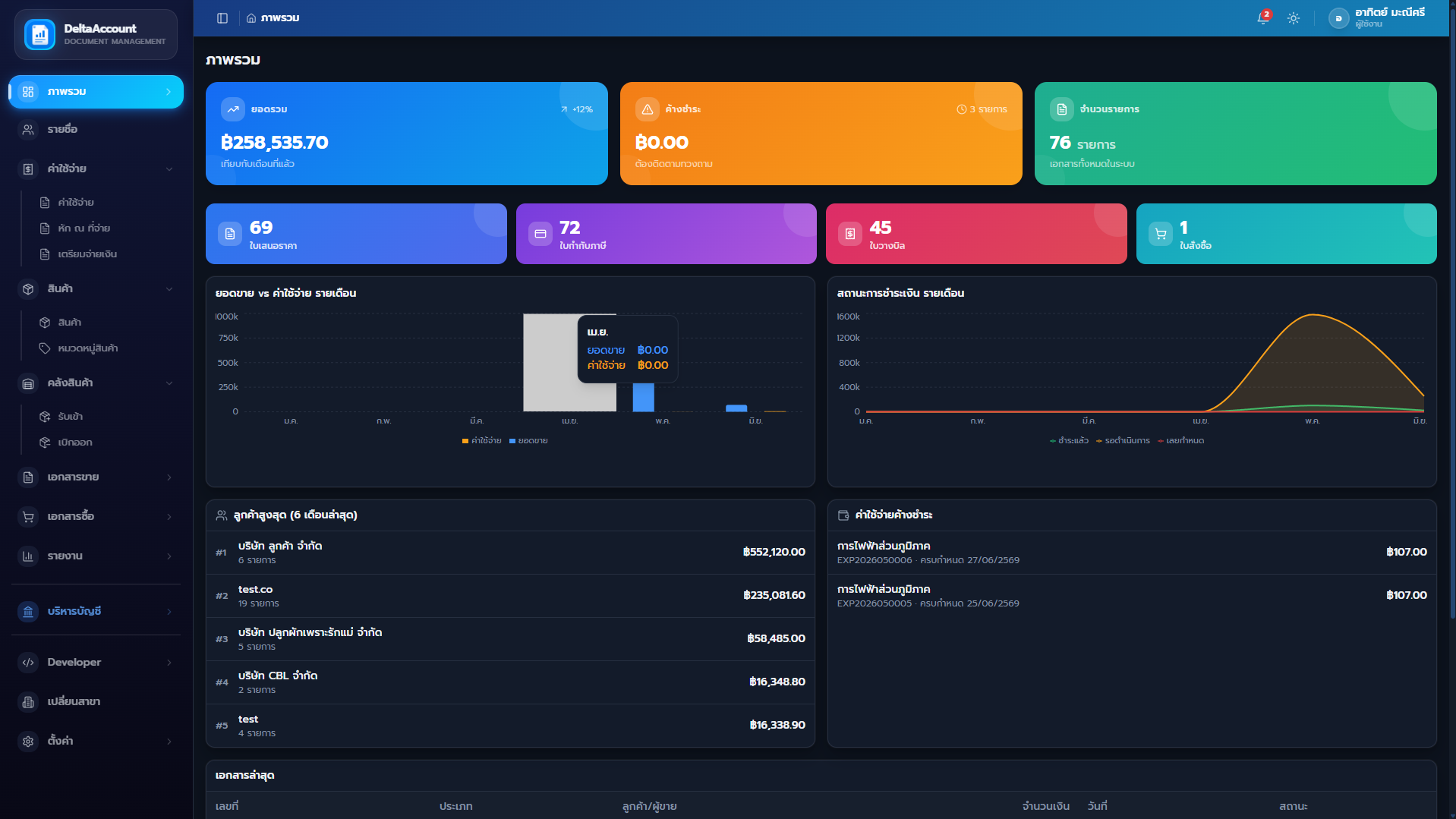This screenshot has height=819, width=1456.
Task: Open the 72 ใบกำกับภาษี card
Action: (x=667, y=234)
